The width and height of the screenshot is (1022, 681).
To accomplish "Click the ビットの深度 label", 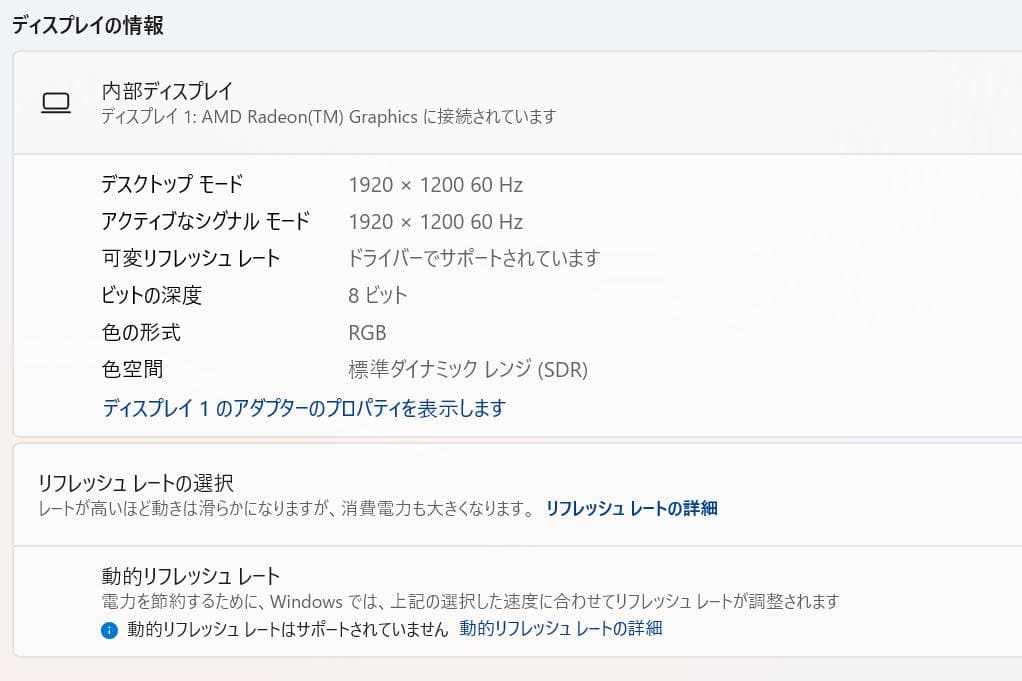I will (151, 295).
